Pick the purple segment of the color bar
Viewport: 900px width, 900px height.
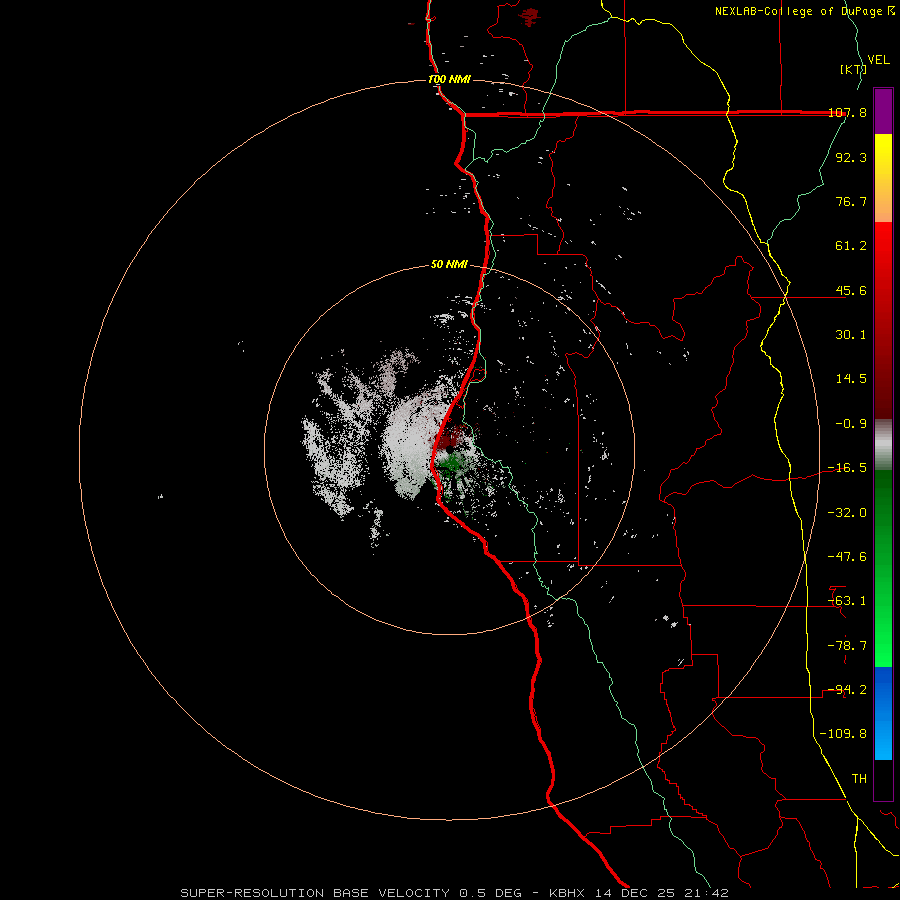pyautogui.click(x=883, y=111)
